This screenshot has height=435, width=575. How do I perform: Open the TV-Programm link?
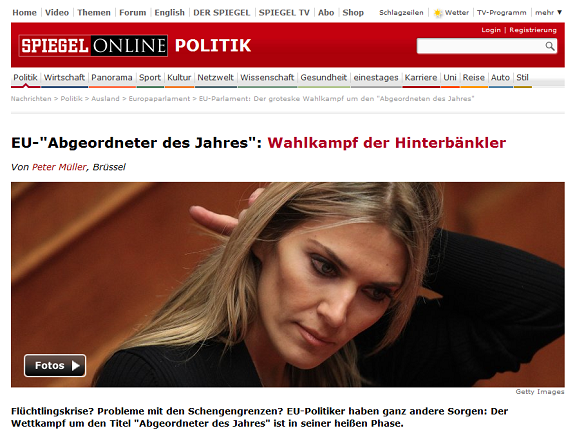pos(501,13)
